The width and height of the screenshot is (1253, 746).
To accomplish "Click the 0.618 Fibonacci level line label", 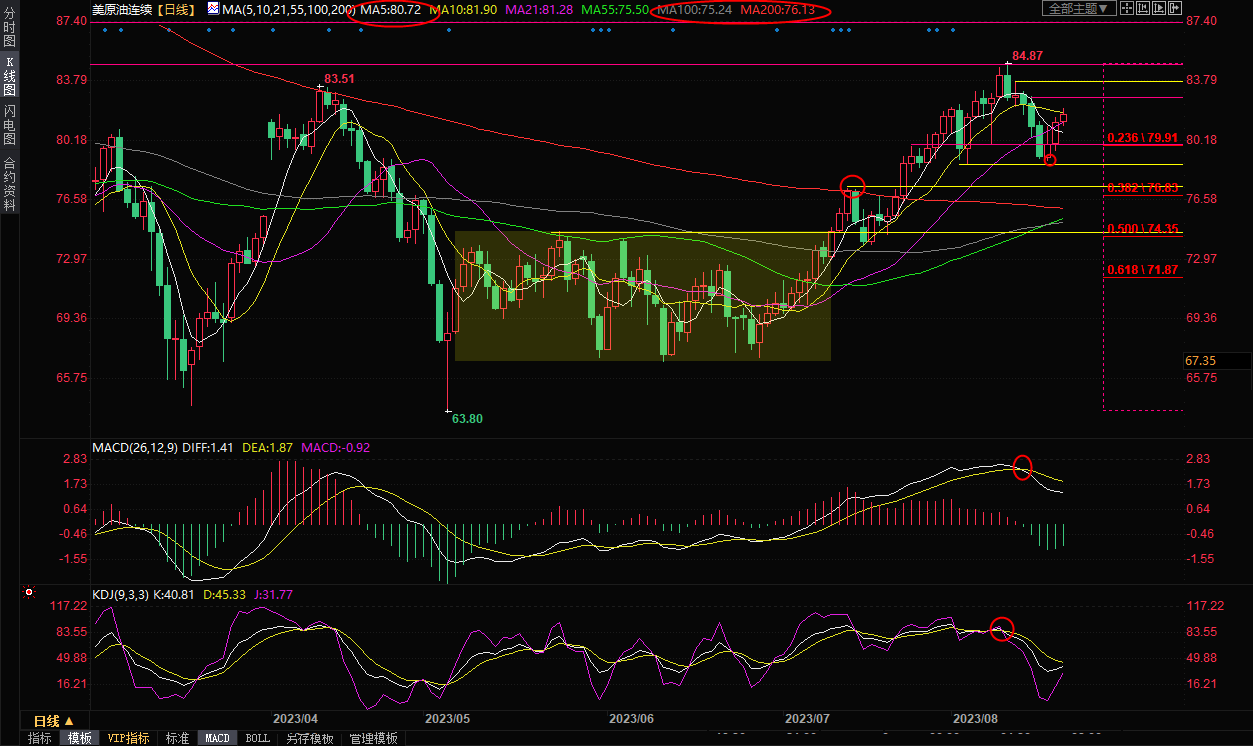I will (1142, 270).
